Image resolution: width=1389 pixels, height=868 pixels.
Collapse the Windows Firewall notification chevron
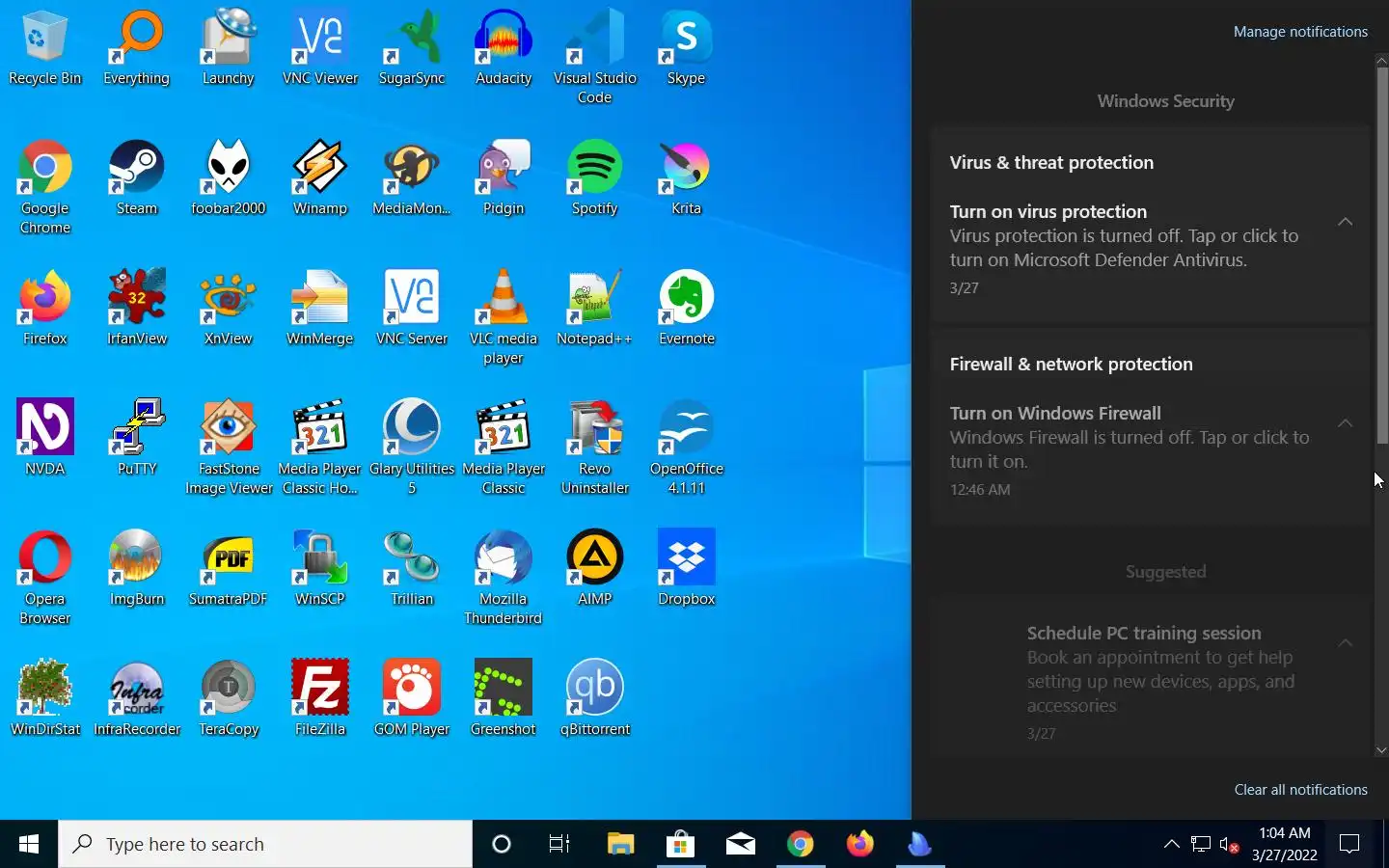point(1345,423)
